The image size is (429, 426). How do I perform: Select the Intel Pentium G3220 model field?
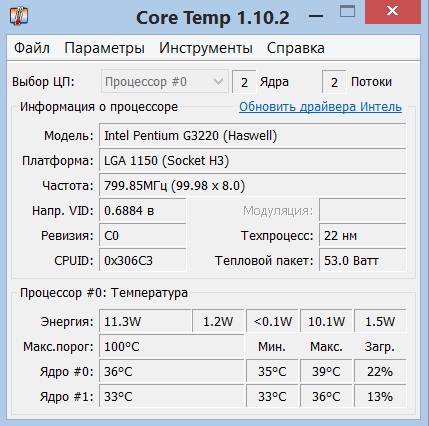coord(253,136)
